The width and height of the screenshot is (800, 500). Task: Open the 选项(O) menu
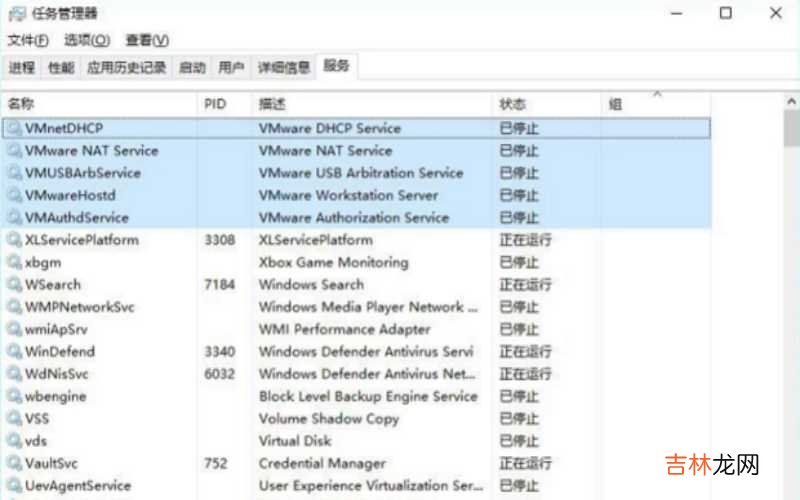(x=86, y=40)
